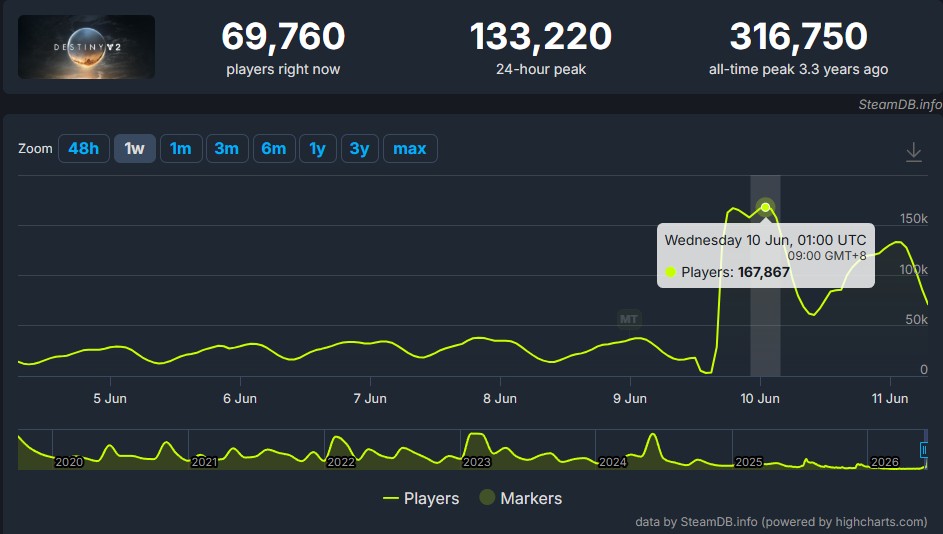Image resolution: width=943 pixels, height=534 pixels.
Task: Open the SteamDB.info credit link
Action: 900,104
